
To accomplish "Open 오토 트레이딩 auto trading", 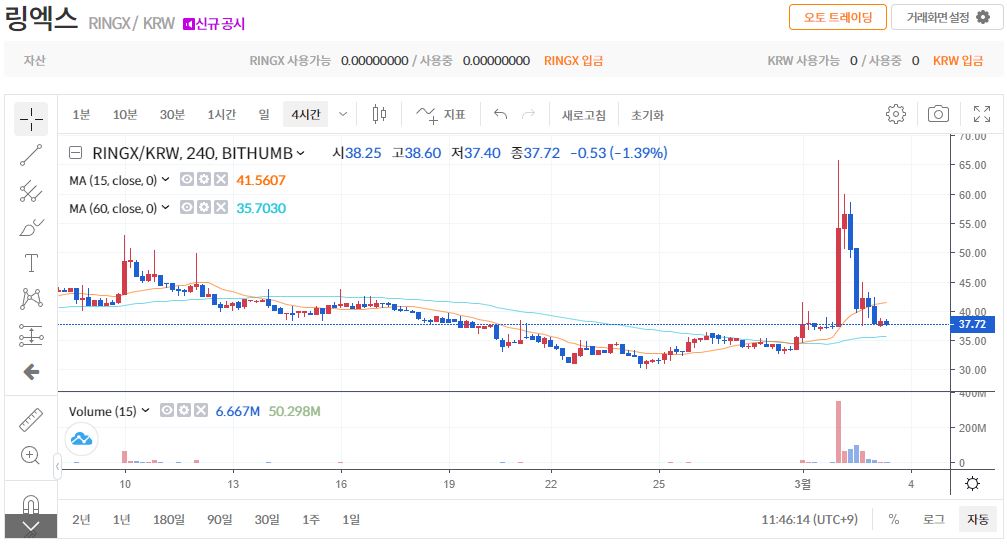I will tap(837, 17).
